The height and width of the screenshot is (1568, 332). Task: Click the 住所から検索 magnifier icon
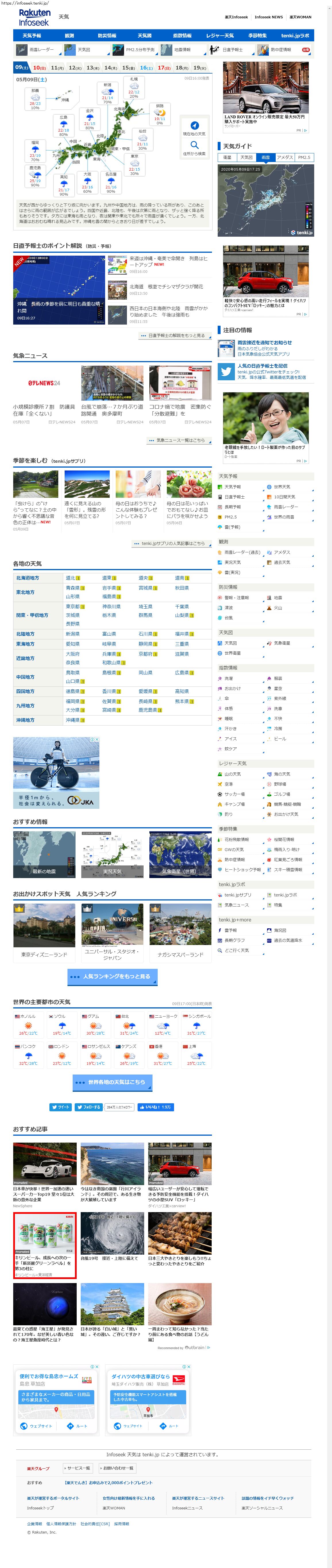pos(194,145)
